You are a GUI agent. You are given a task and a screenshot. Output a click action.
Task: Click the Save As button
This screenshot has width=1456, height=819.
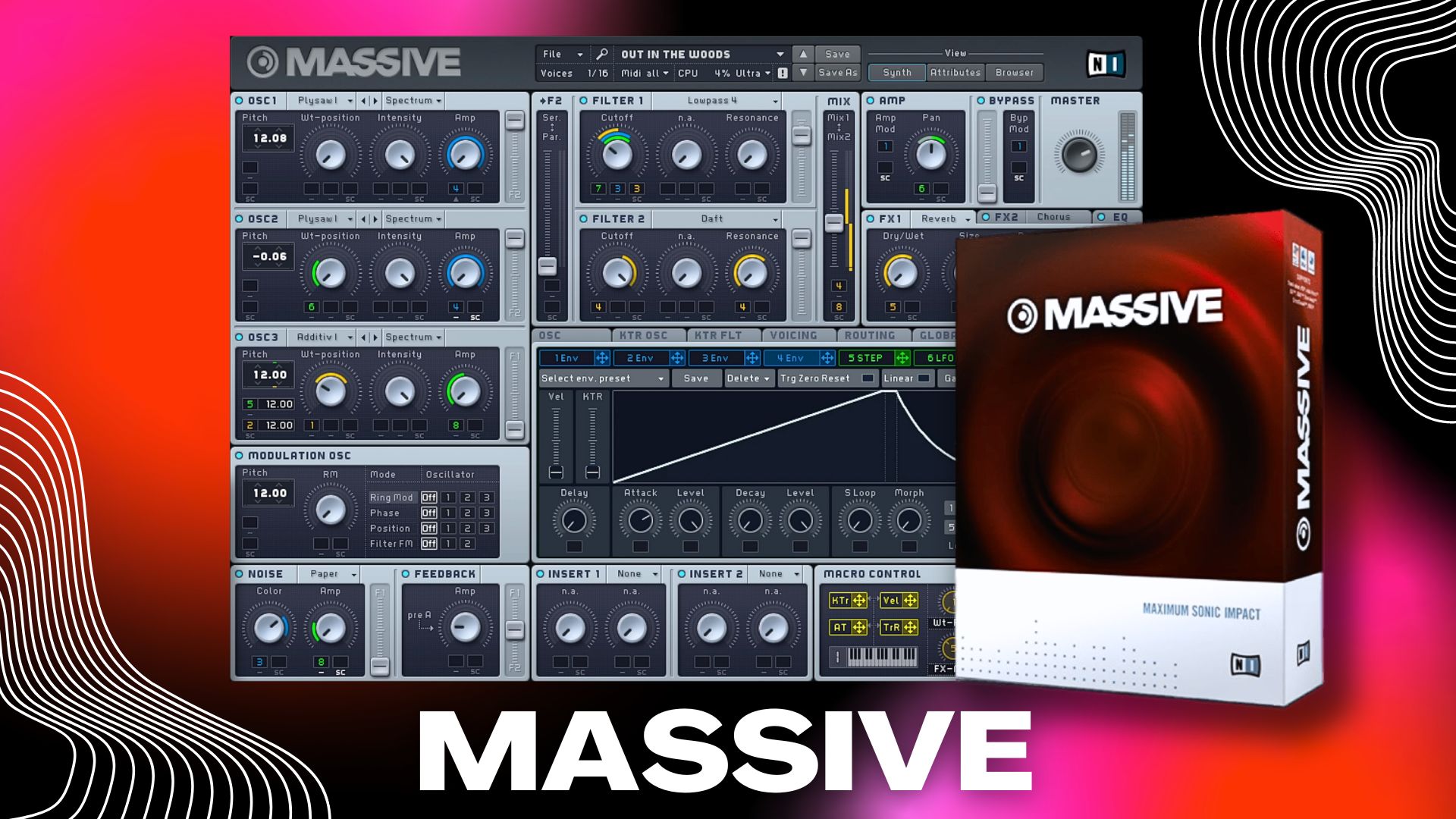tap(837, 73)
